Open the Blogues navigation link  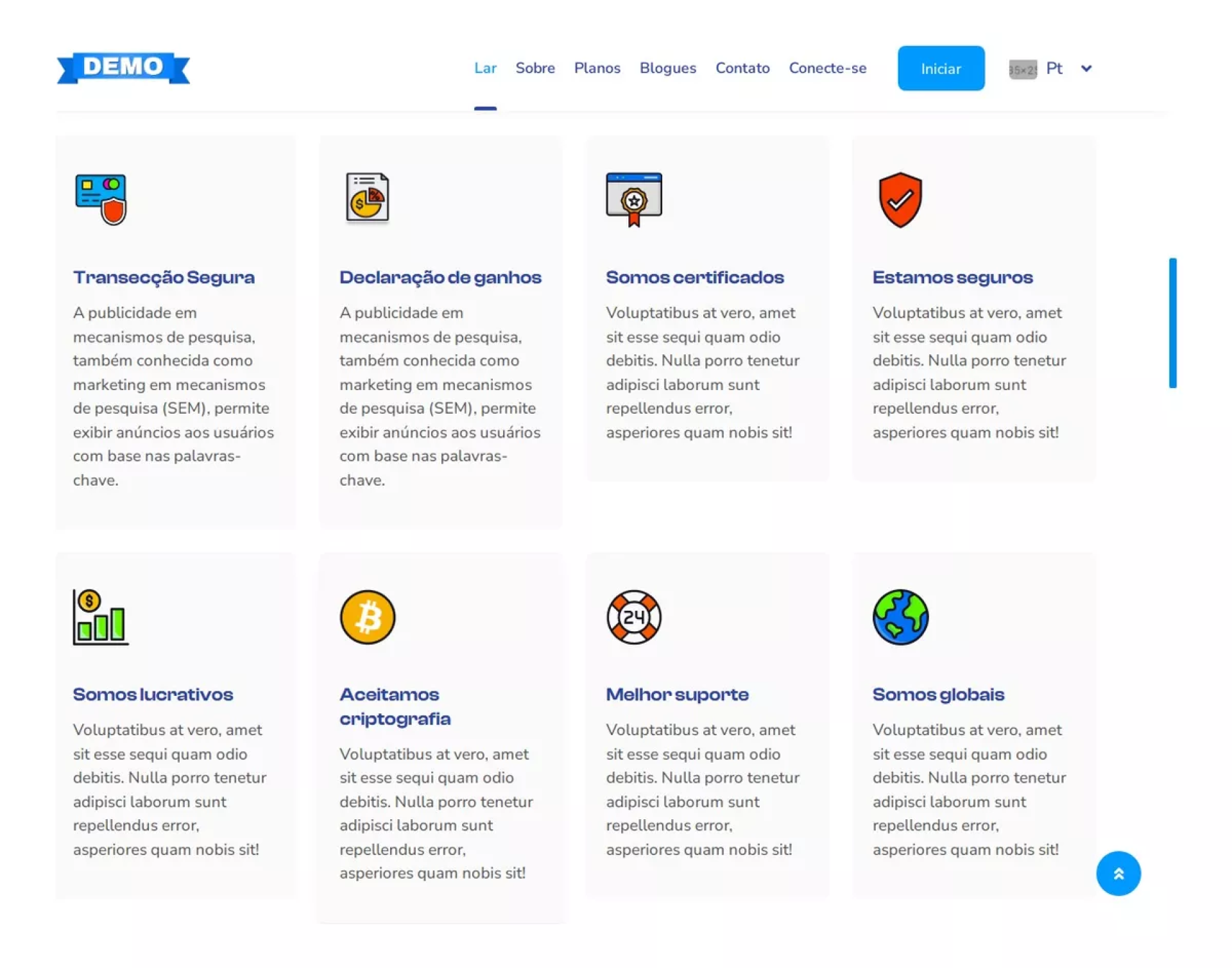667,68
